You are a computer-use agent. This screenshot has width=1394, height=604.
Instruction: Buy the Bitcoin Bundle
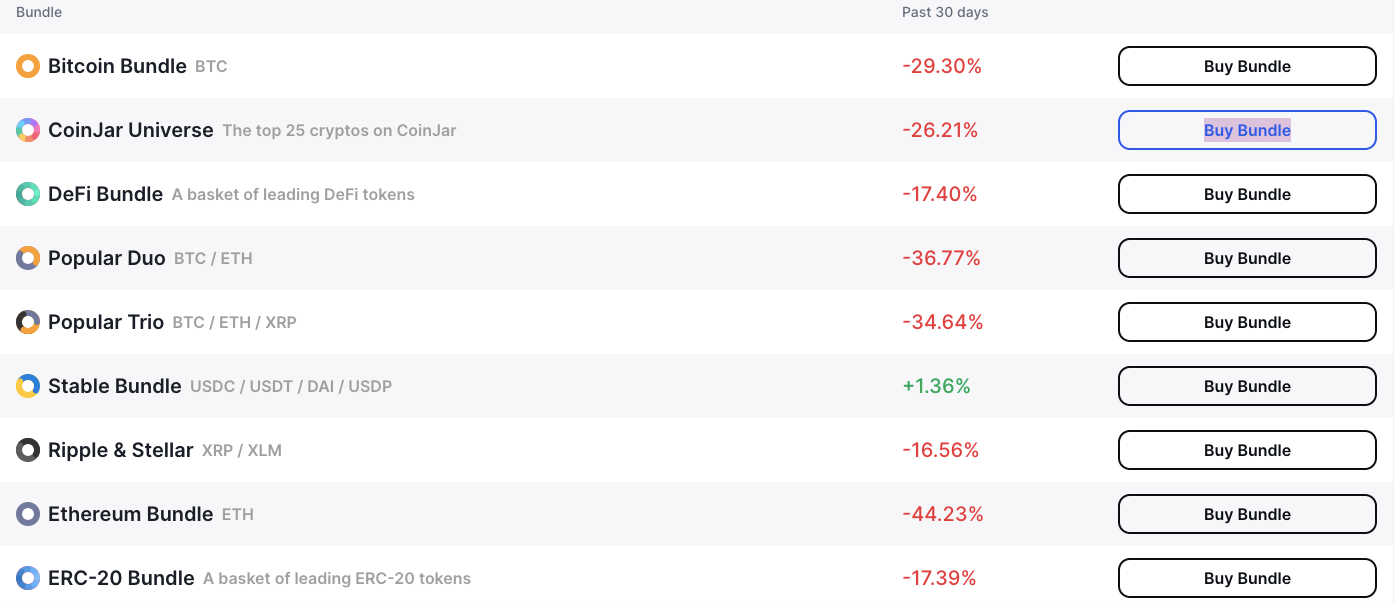1247,66
